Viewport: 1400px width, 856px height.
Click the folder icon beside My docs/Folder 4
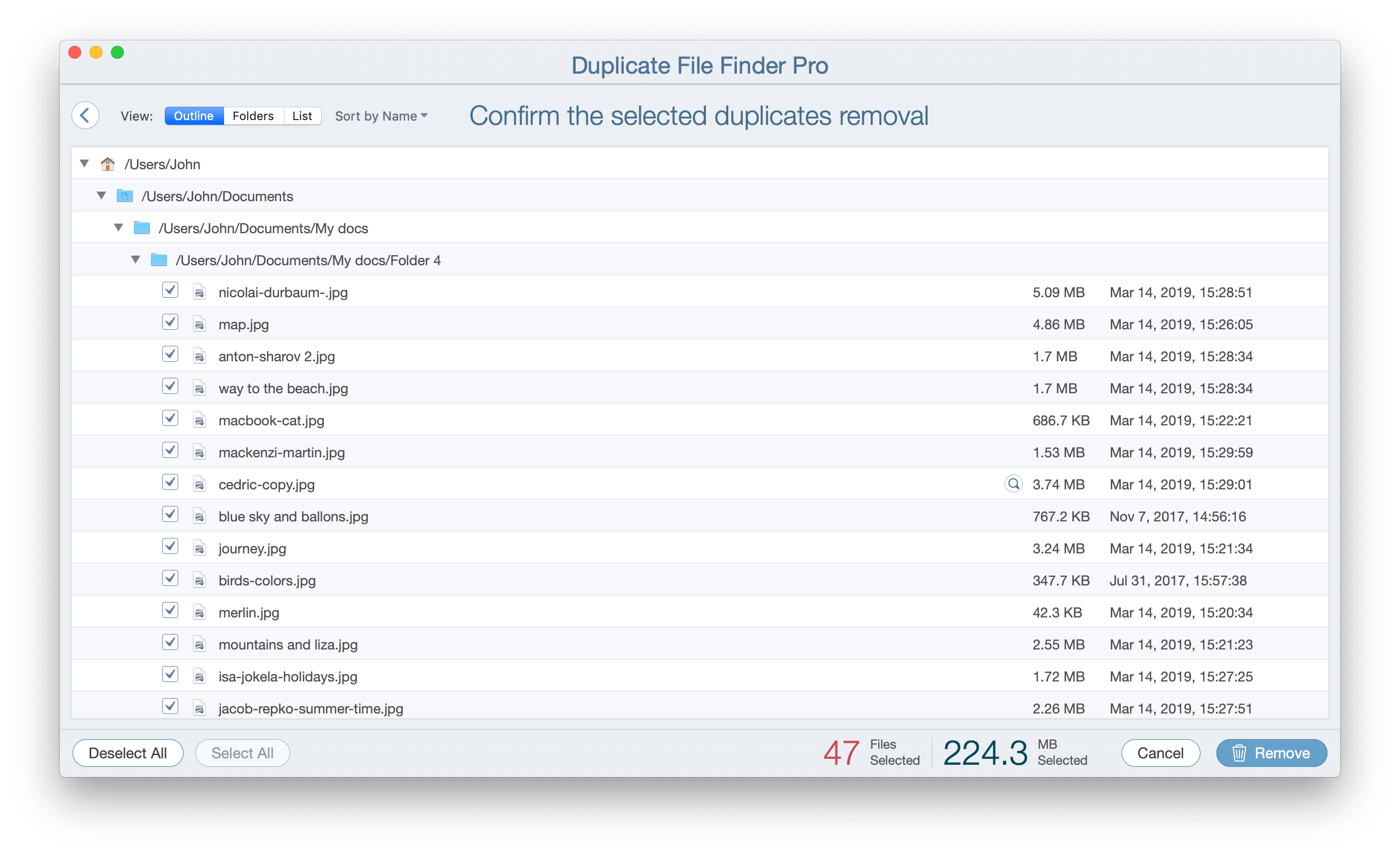click(x=158, y=260)
